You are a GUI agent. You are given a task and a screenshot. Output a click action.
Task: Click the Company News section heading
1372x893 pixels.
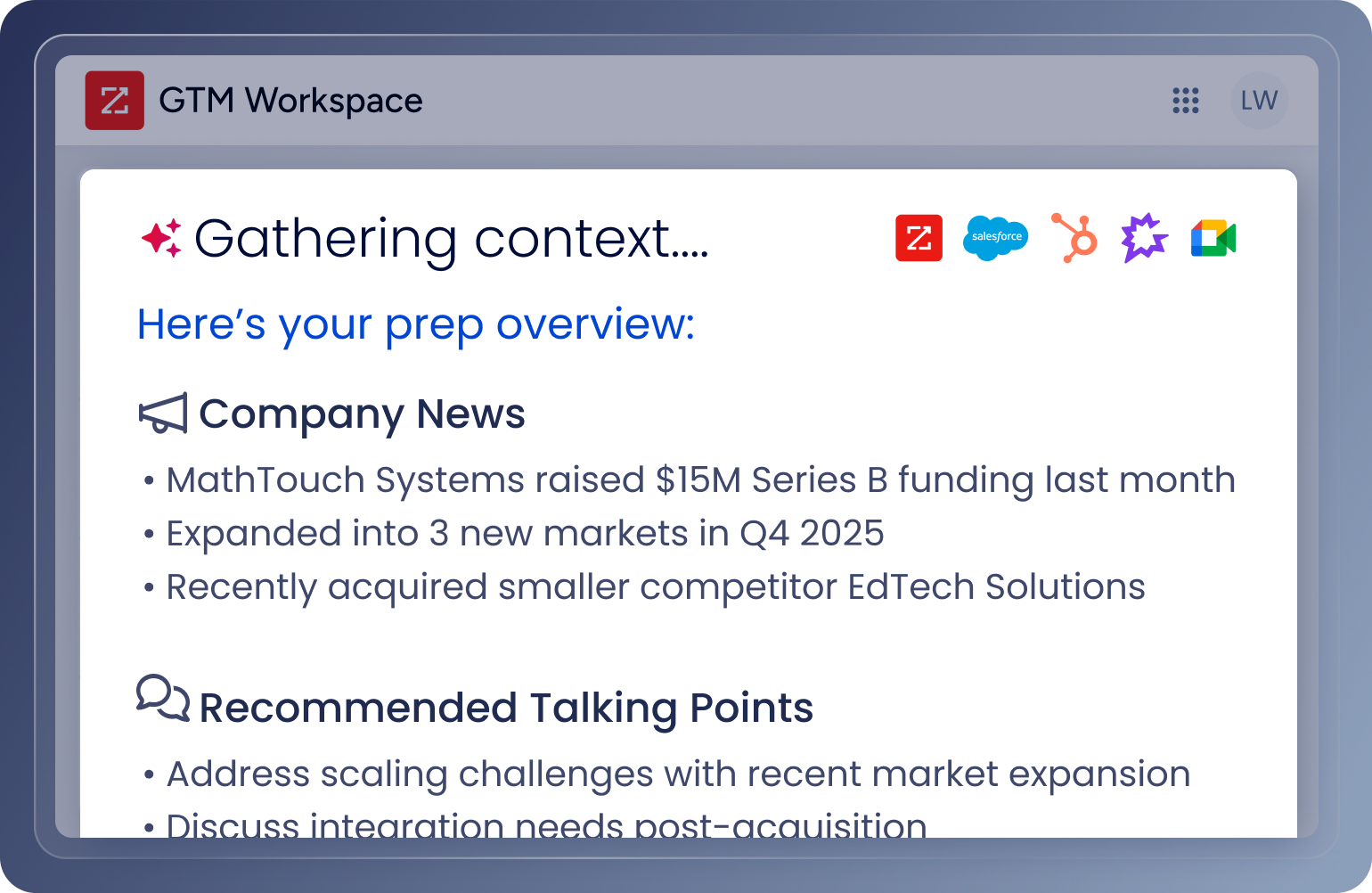pos(363,414)
